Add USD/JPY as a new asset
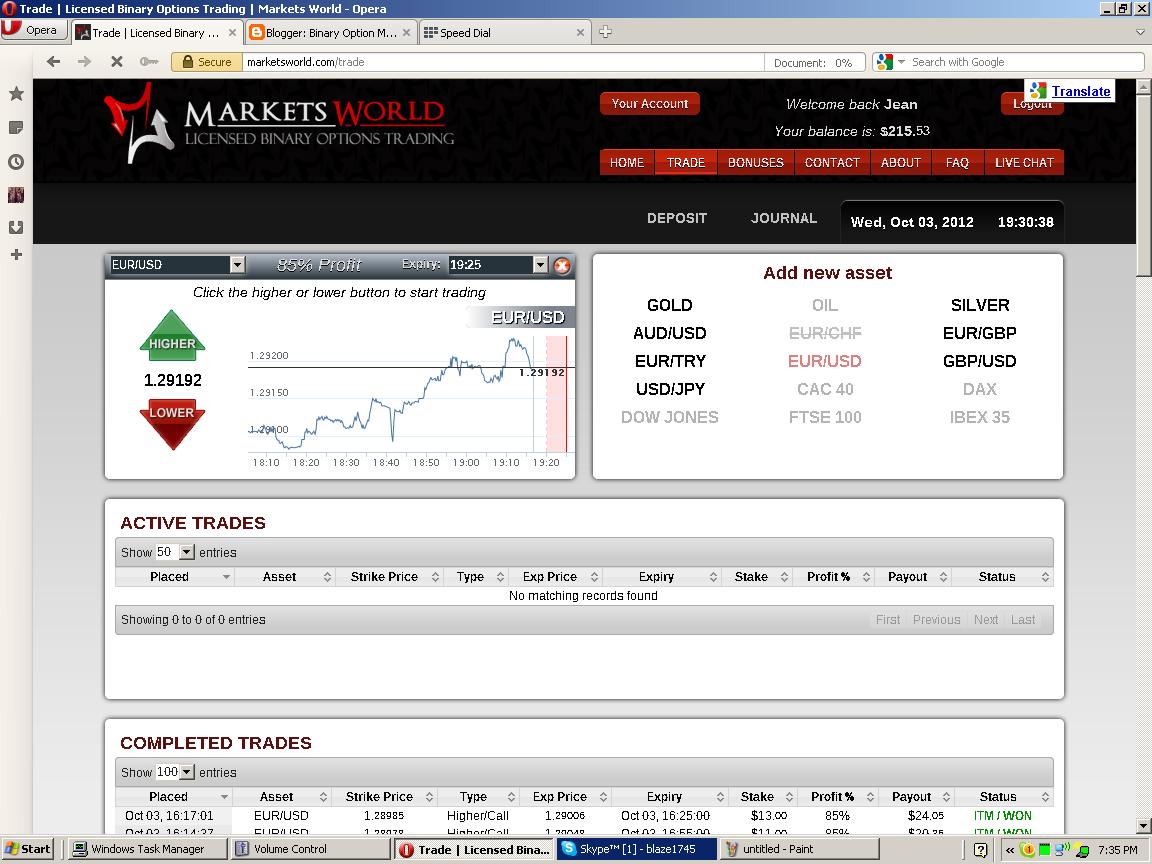This screenshot has width=1152, height=864. coord(669,389)
